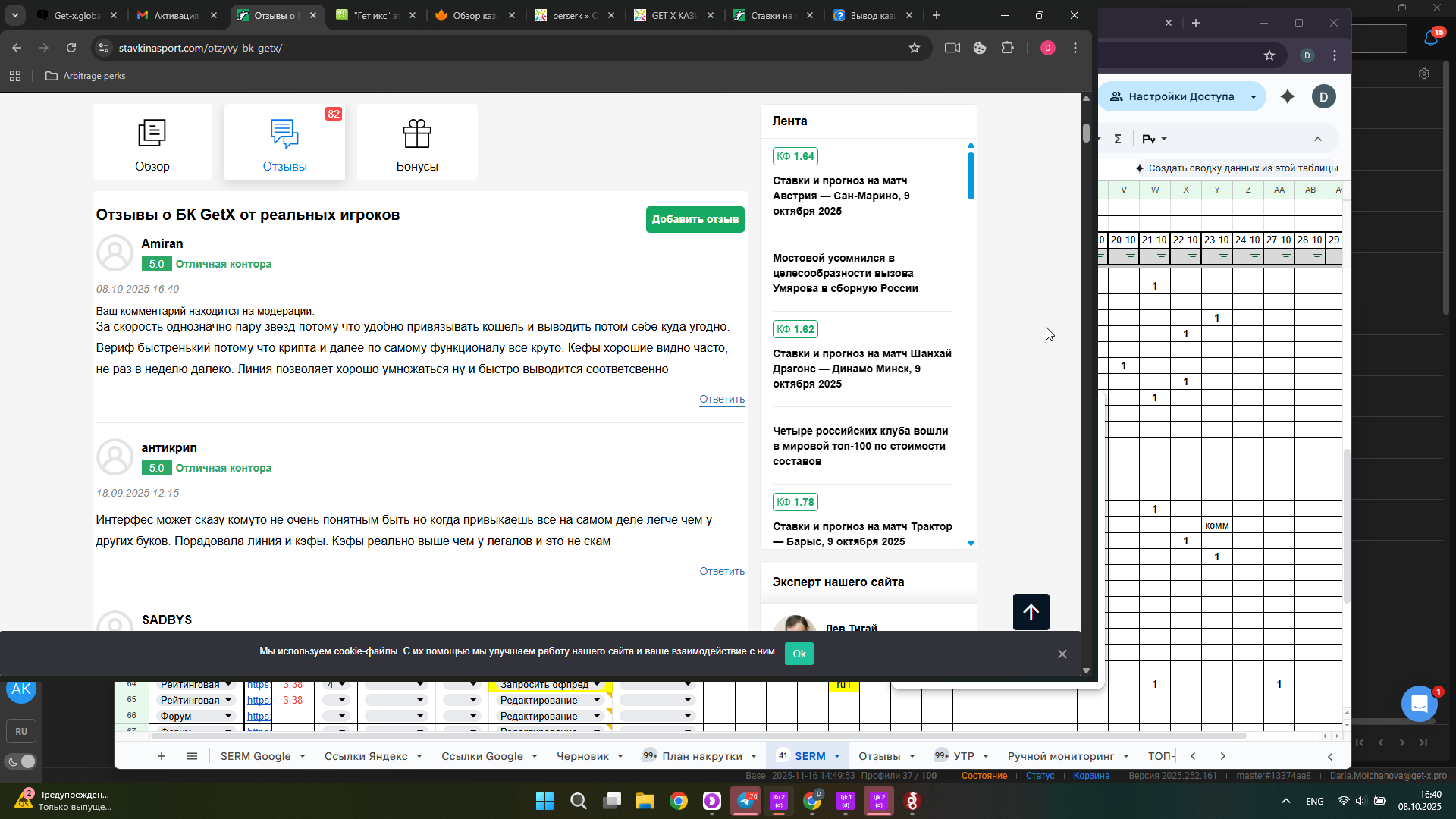Switch to the Ссылки Яндекс sheet tab
Viewport: 1456px width, 819px height.
366,756
